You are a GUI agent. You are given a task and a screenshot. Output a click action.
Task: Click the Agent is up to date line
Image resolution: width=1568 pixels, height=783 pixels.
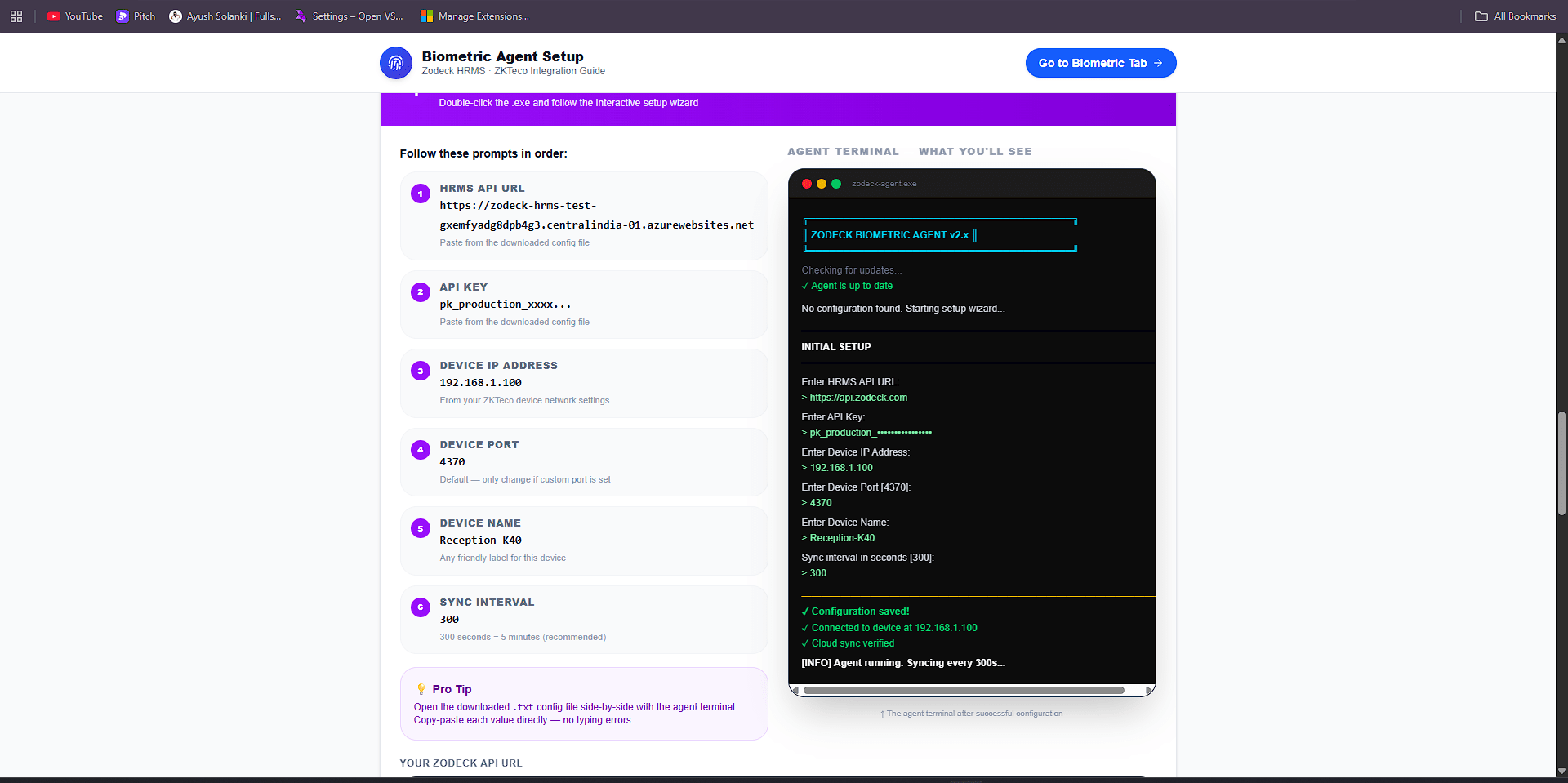point(847,286)
